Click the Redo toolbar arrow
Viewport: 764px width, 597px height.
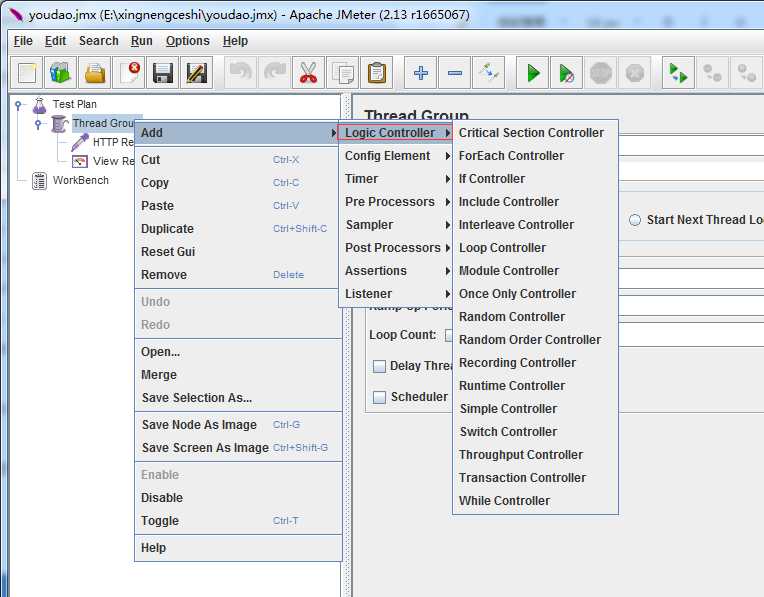click(275, 73)
